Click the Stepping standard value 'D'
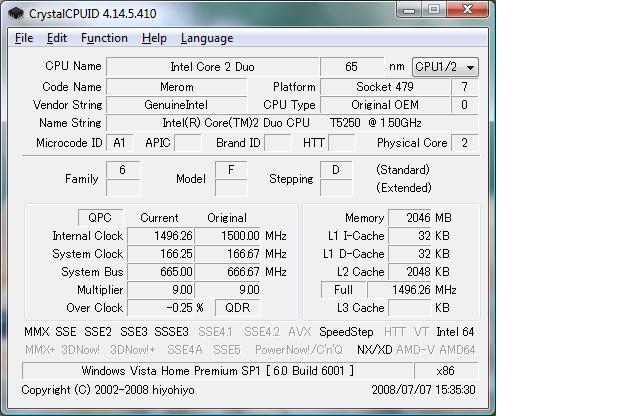 [x=336, y=170]
